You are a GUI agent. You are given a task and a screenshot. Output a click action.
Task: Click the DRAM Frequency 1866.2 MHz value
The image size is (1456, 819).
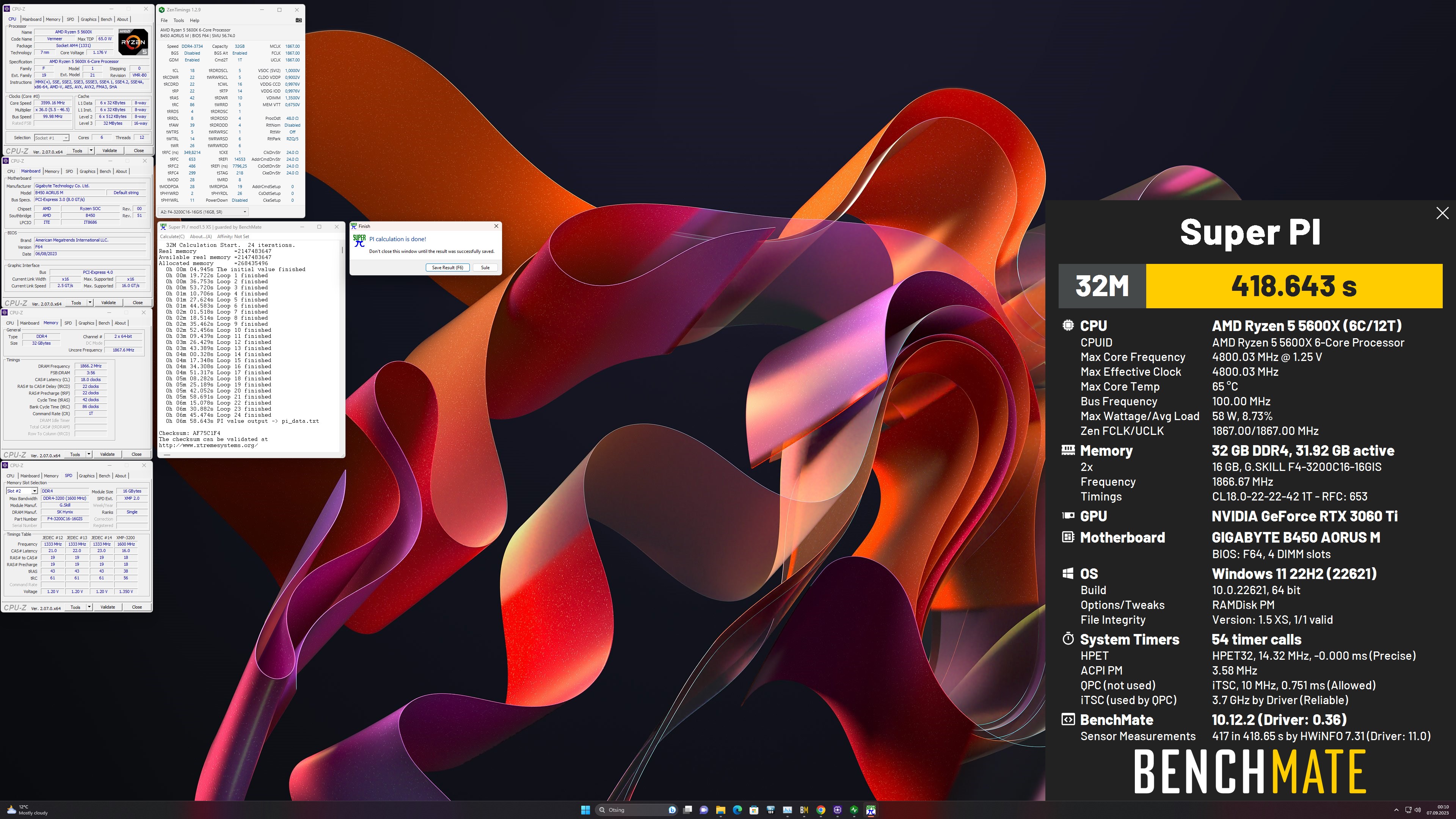pyautogui.click(x=91, y=366)
